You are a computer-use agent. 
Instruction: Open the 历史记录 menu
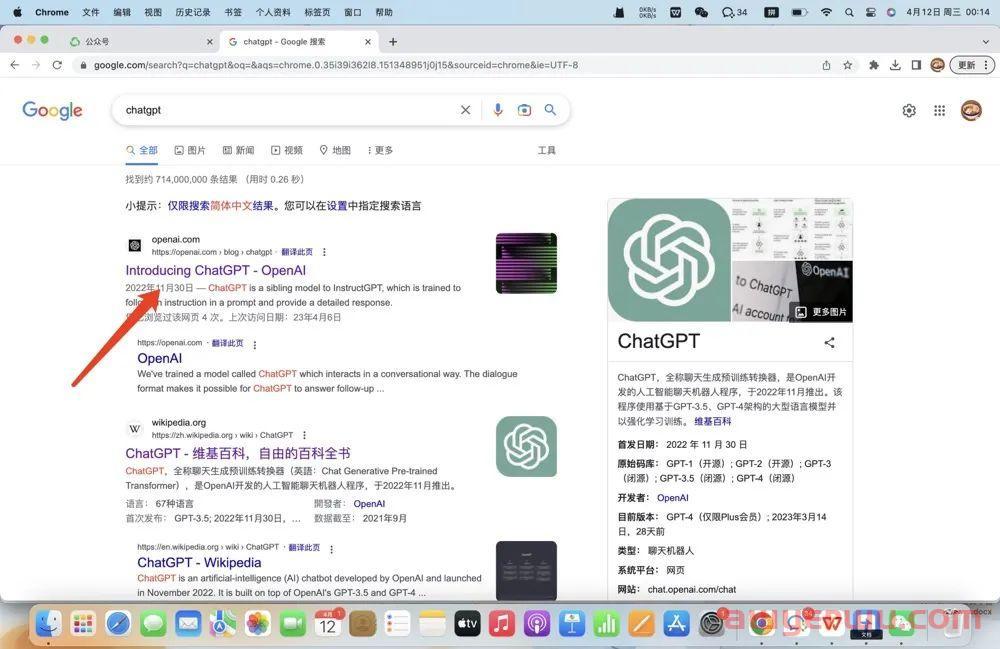193,12
